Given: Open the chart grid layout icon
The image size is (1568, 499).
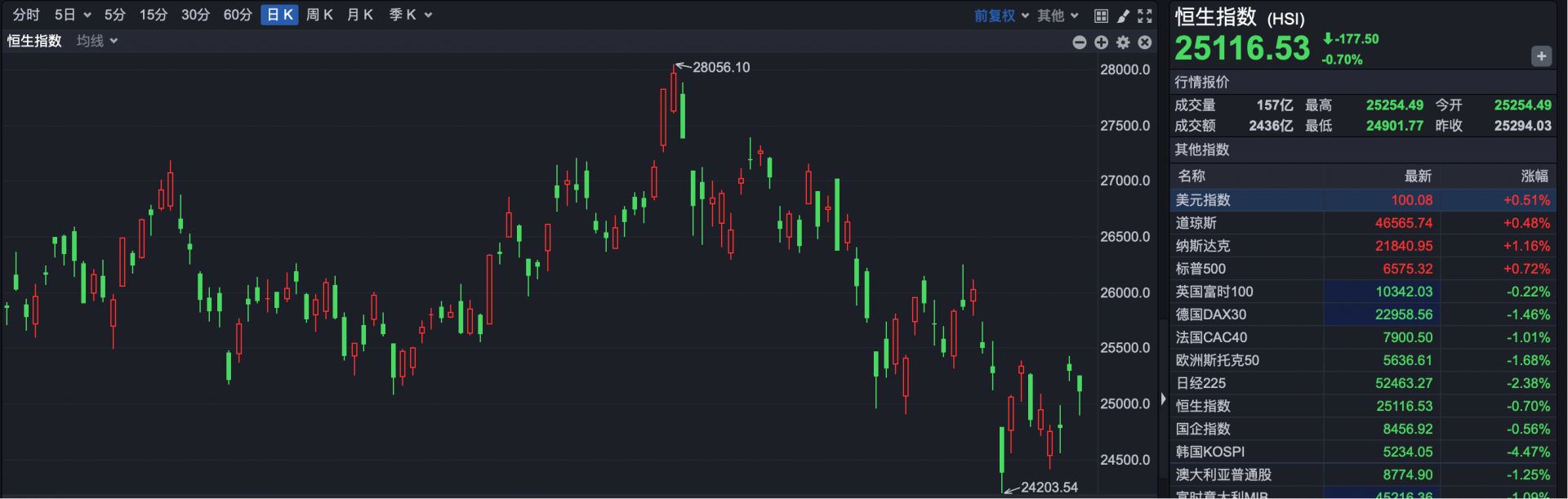Looking at the screenshot, I should (x=1101, y=16).
